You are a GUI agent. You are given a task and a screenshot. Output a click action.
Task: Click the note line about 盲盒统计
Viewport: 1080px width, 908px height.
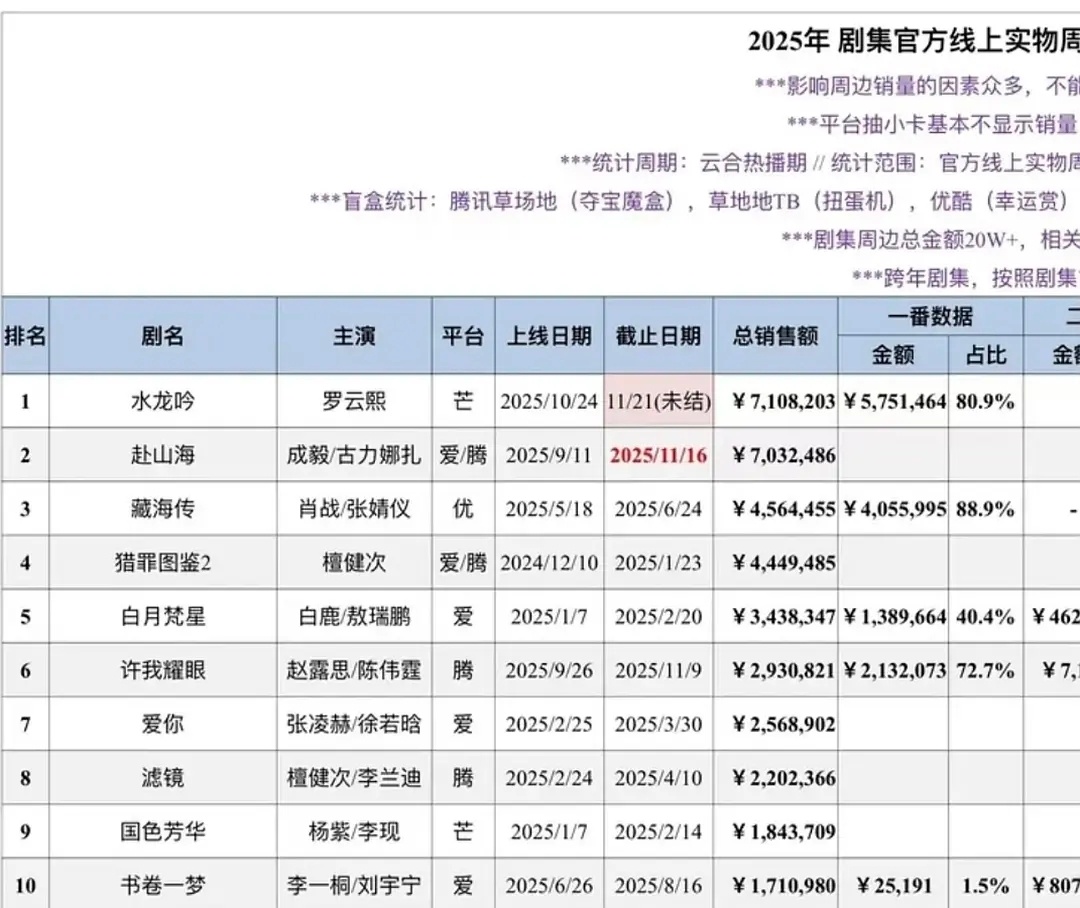point(694,201)
